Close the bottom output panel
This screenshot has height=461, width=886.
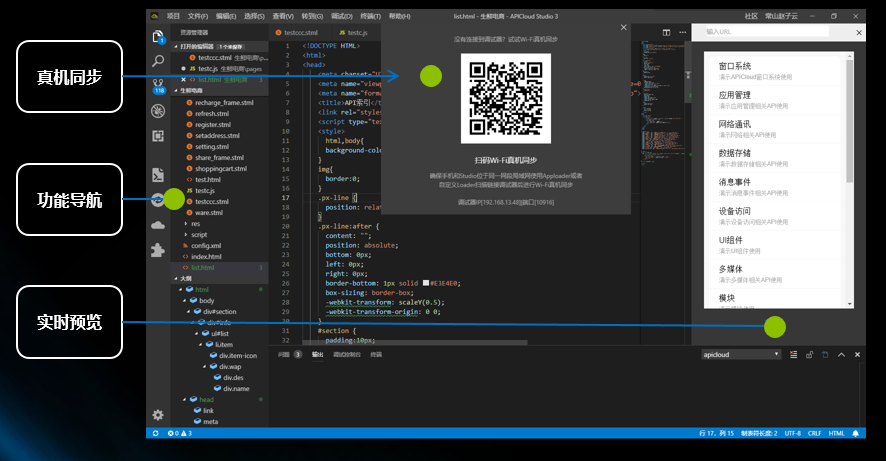(857, 354)
